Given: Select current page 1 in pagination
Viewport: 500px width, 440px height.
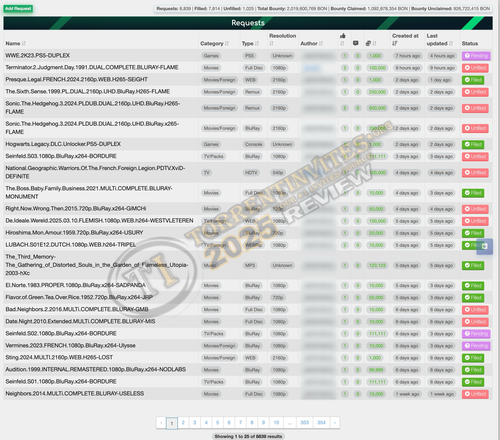Looking at the screenshot, I should [x=172, y=423].
